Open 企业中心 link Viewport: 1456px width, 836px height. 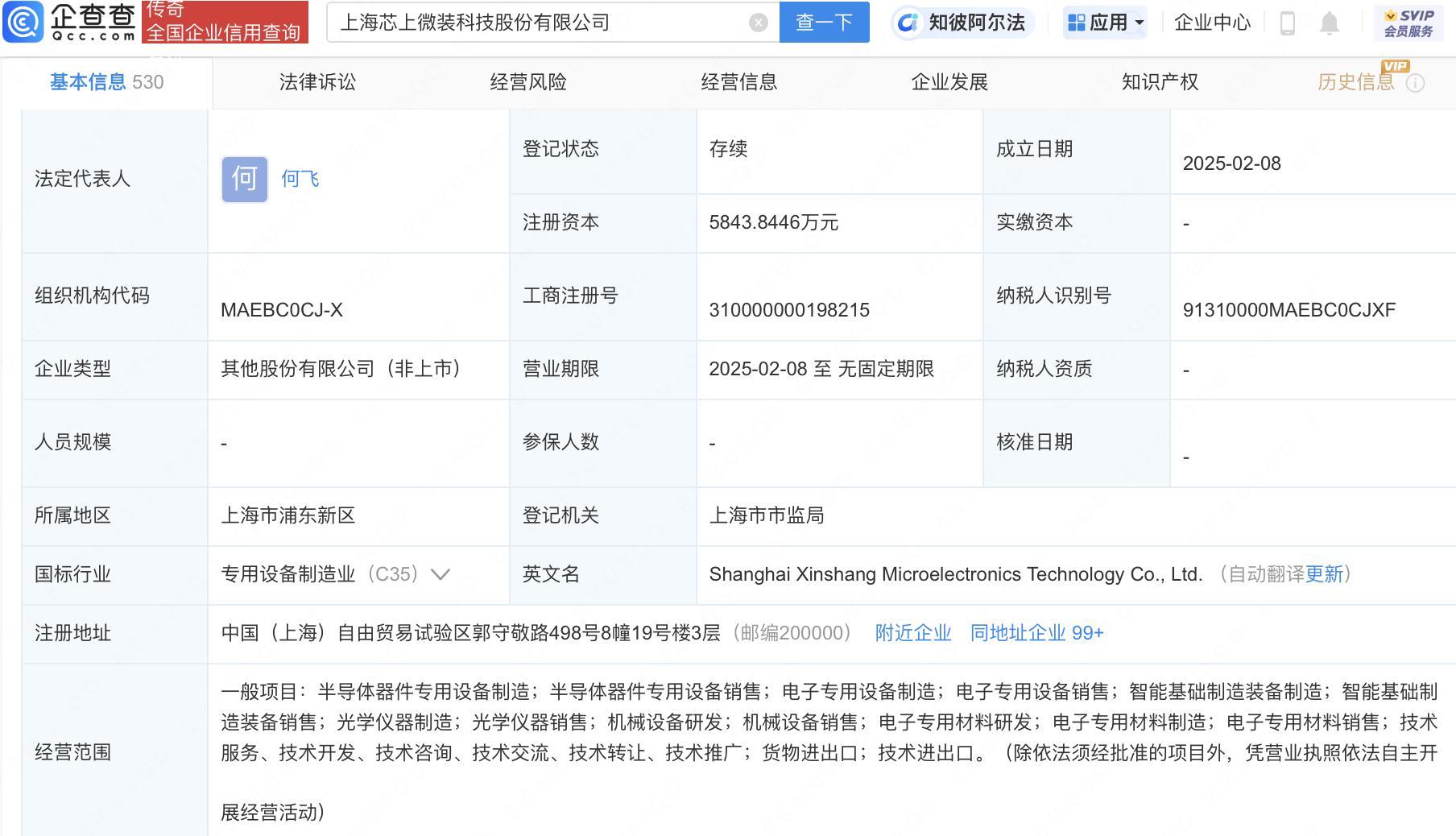1213,23
